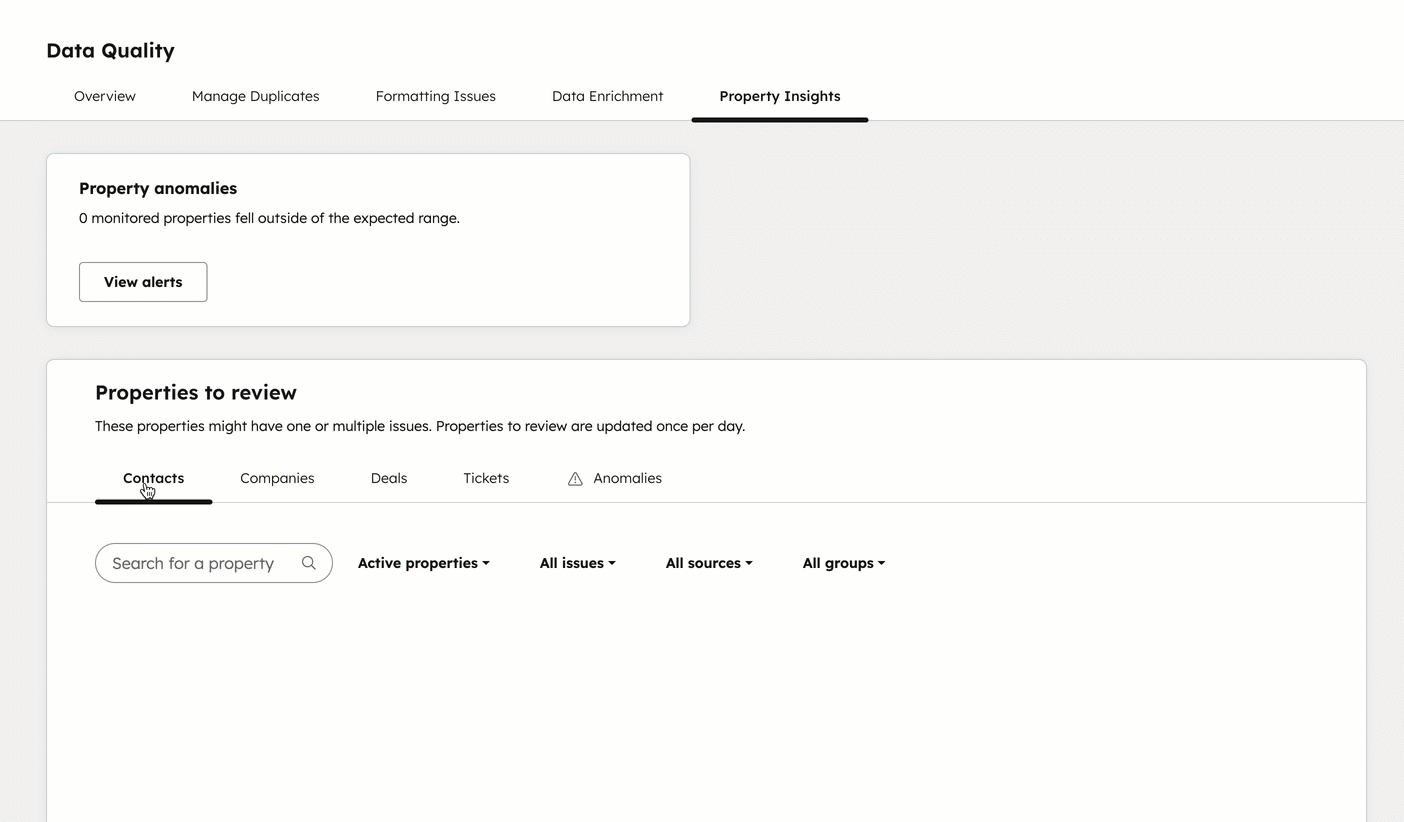
Task: Open the Overview tab
Action: tap(105, 96)
